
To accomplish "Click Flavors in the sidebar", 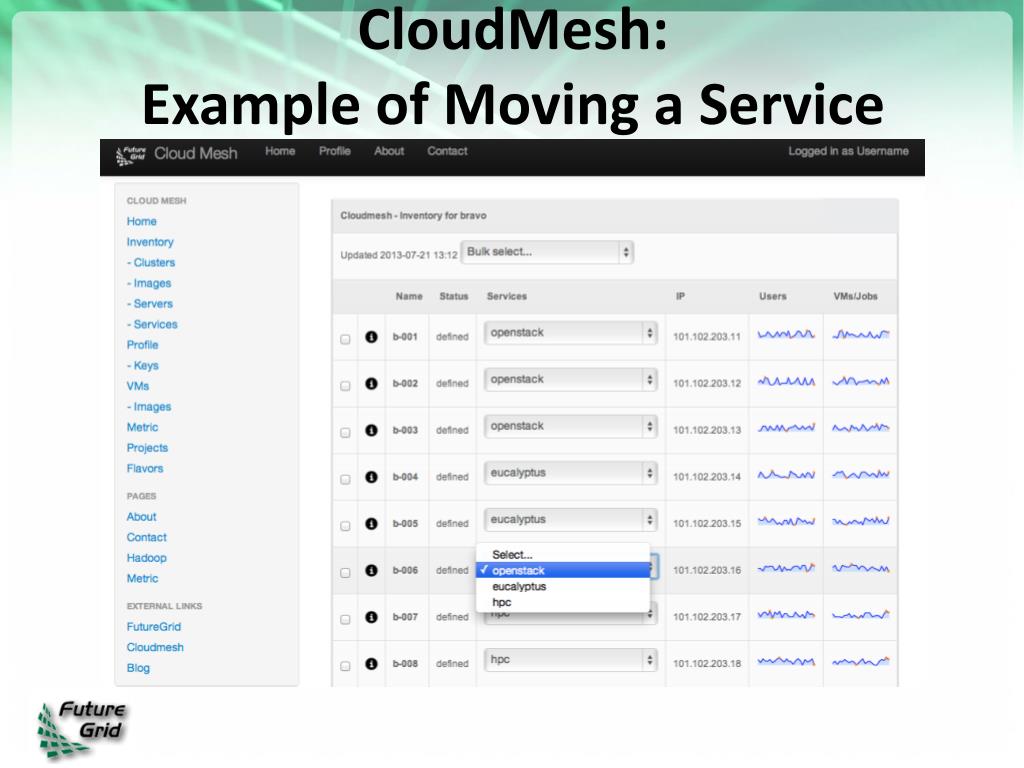I will 145,468.
